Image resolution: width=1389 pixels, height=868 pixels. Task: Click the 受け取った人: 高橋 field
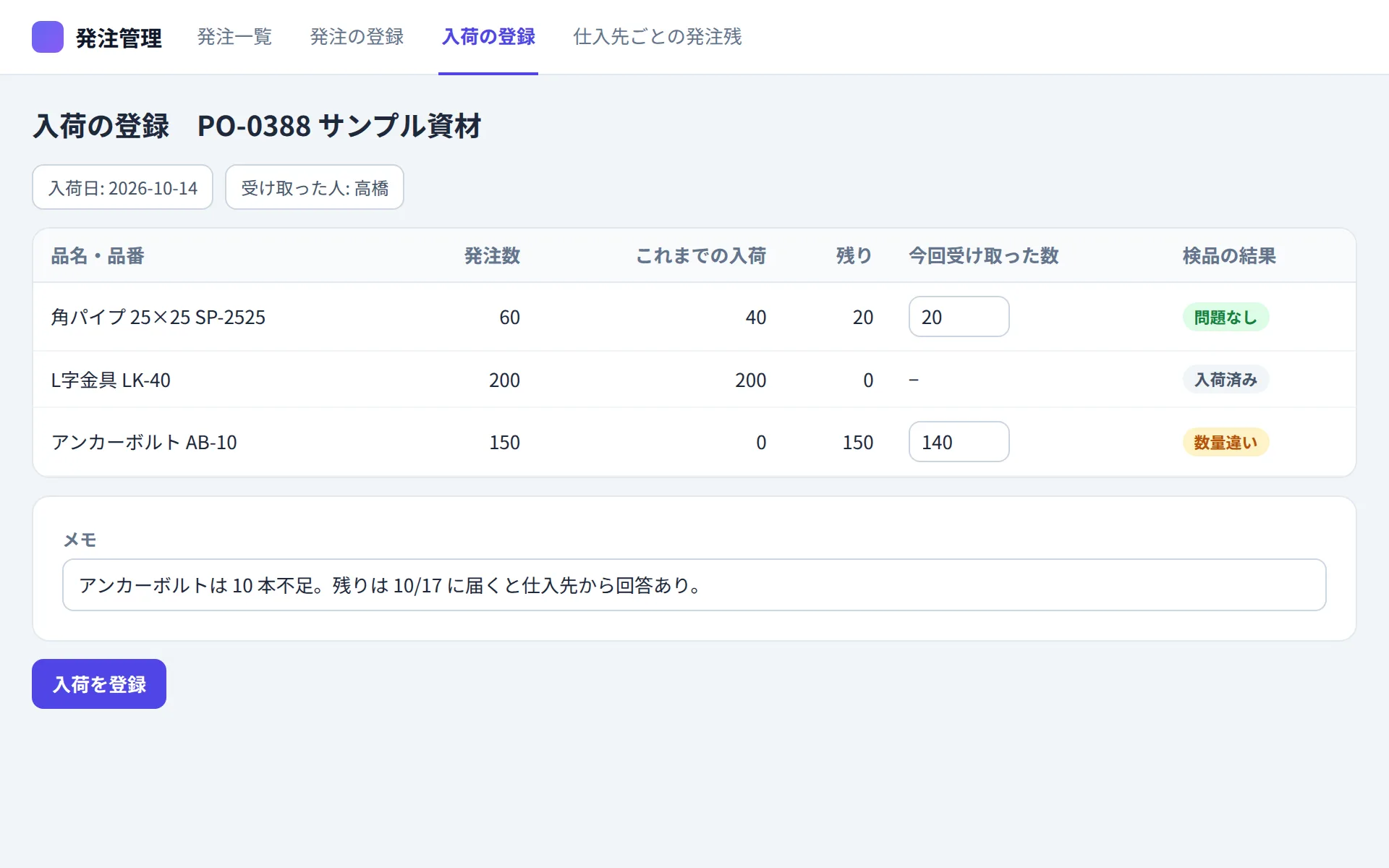click(315, 187)
